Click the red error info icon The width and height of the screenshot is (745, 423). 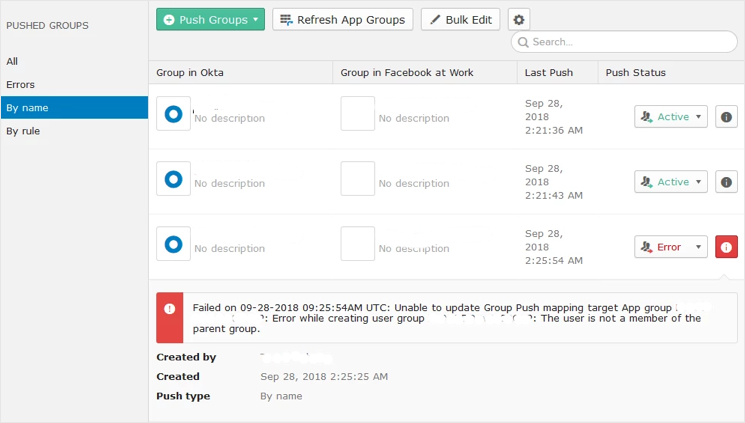click(726, 246)
